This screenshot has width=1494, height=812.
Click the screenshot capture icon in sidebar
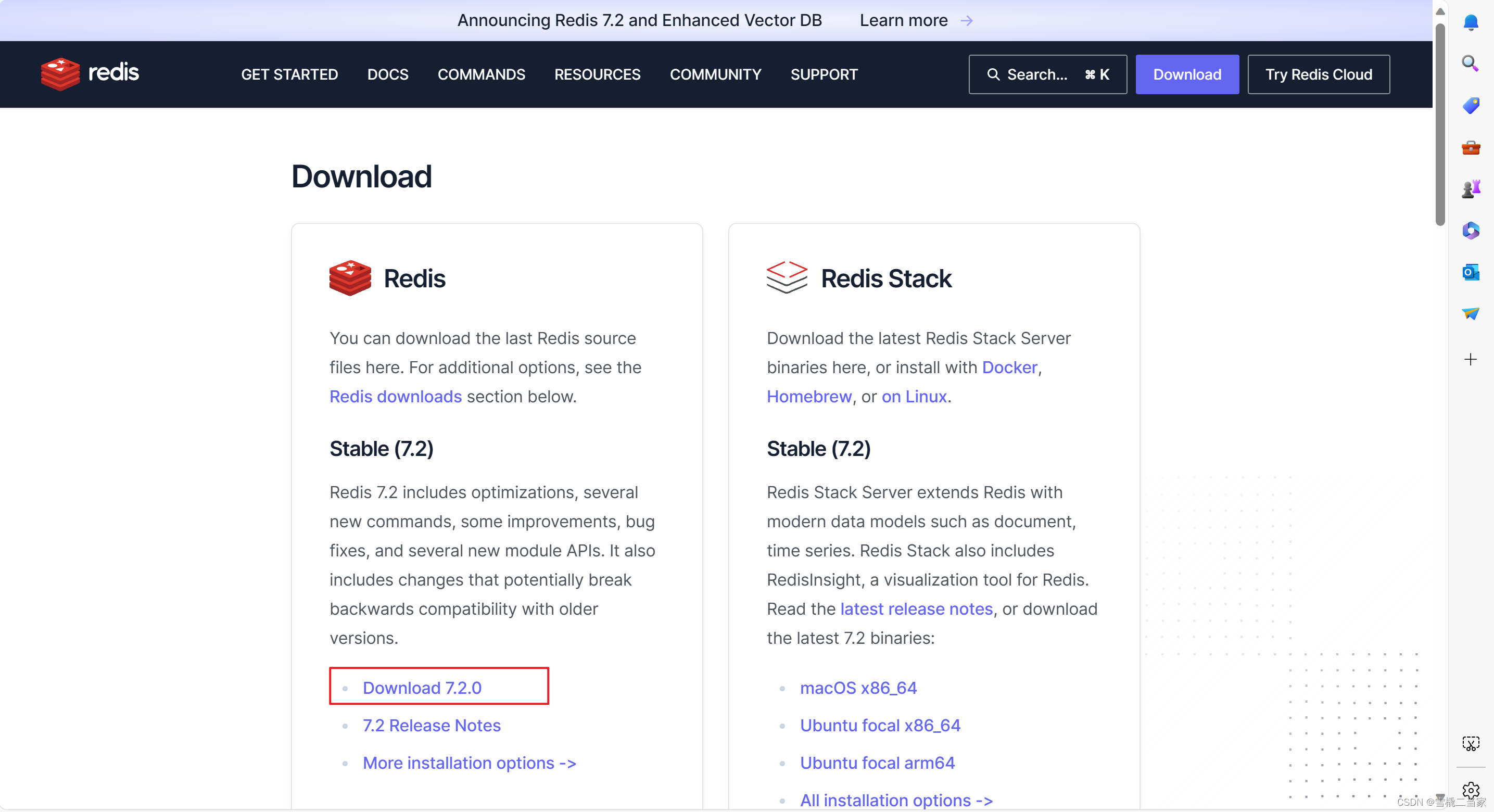tap(1470, 744)
